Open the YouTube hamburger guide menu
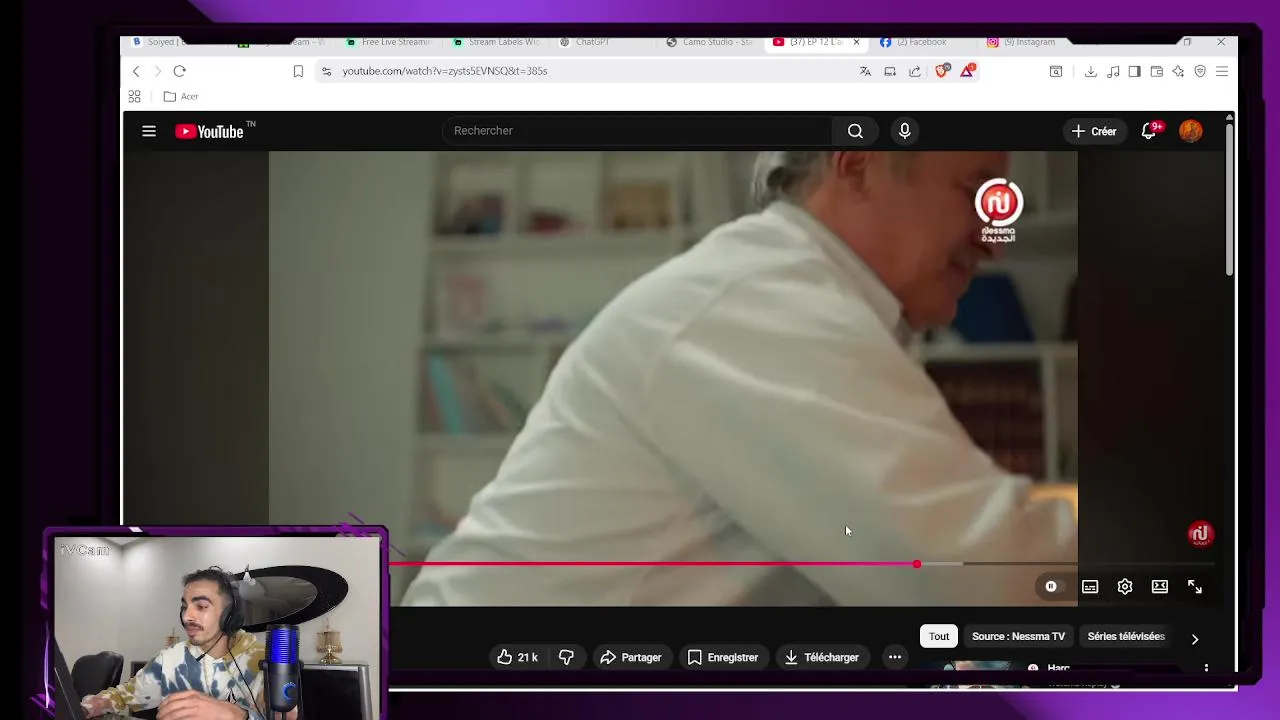This screenshot has height=720, width=1280. [149, 131]
